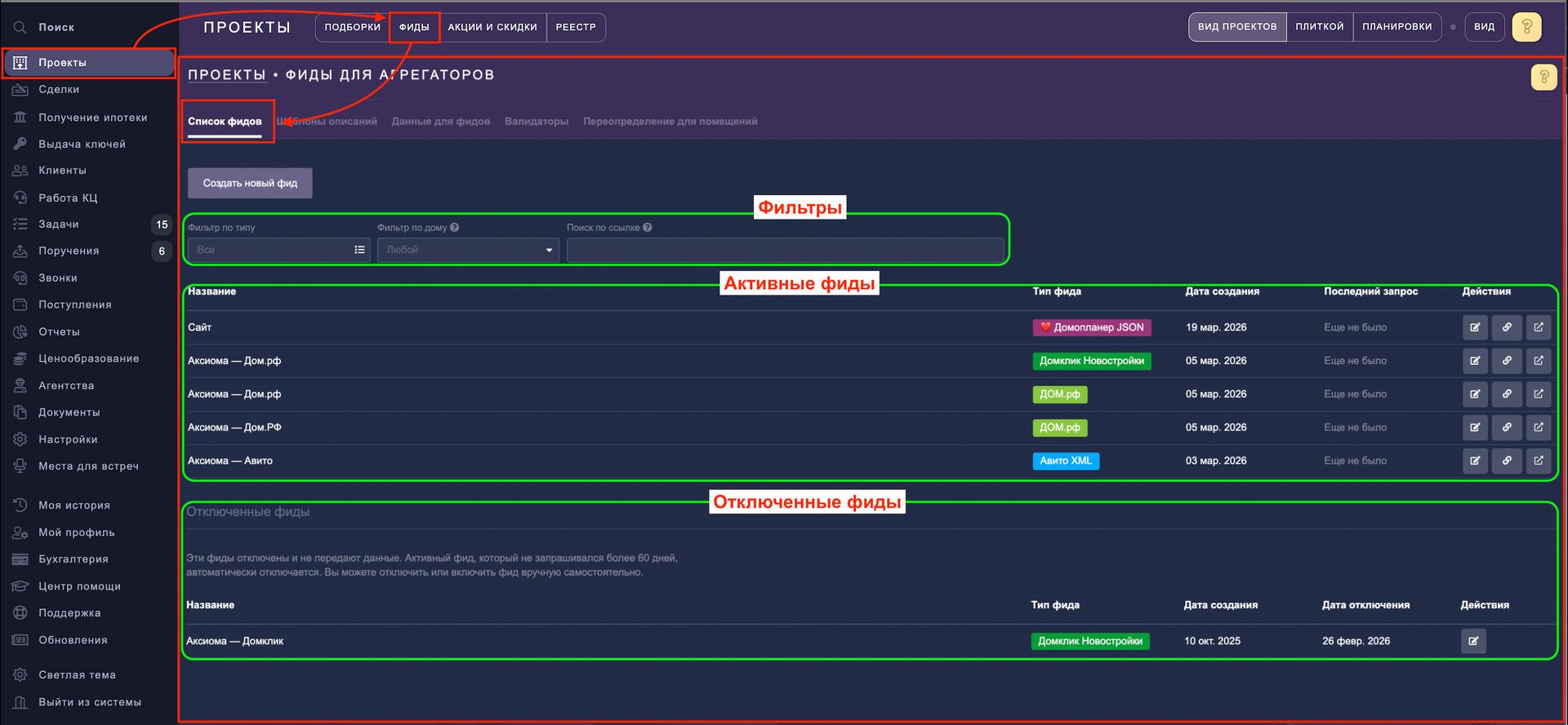Select the Фиды tab
This screenshot has width=1568, height=725.
click(414, 27)
